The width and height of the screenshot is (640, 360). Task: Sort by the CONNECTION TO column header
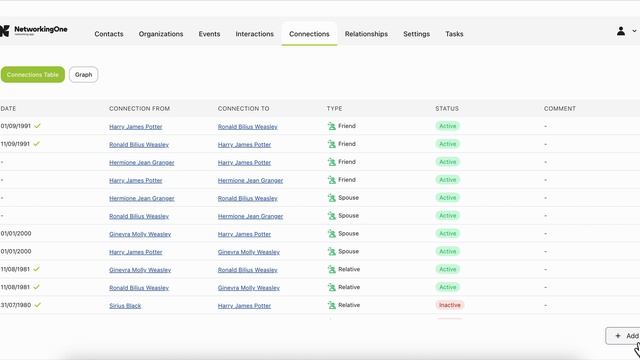coord(244,109)
